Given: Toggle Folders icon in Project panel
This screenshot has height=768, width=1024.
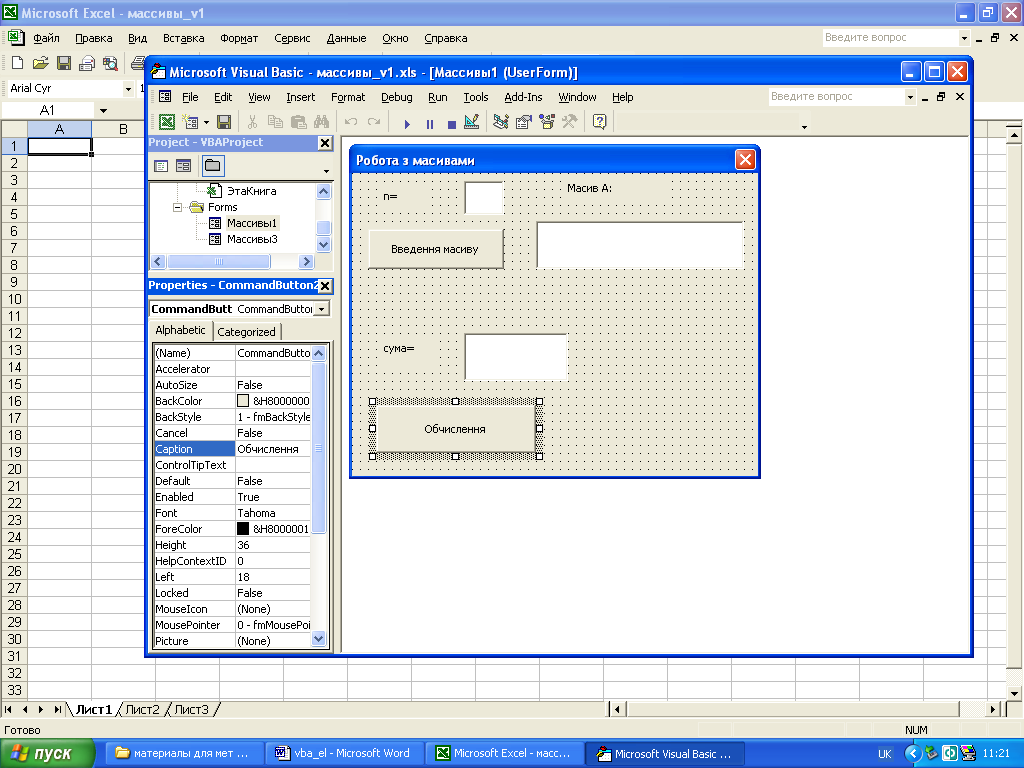Looking at the screenshot, I should point(212,166).
